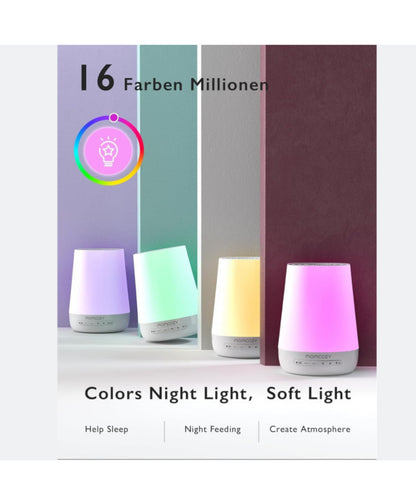416x502 pixels.
Task: Select the pink glowing lamp
Action: 318,318
